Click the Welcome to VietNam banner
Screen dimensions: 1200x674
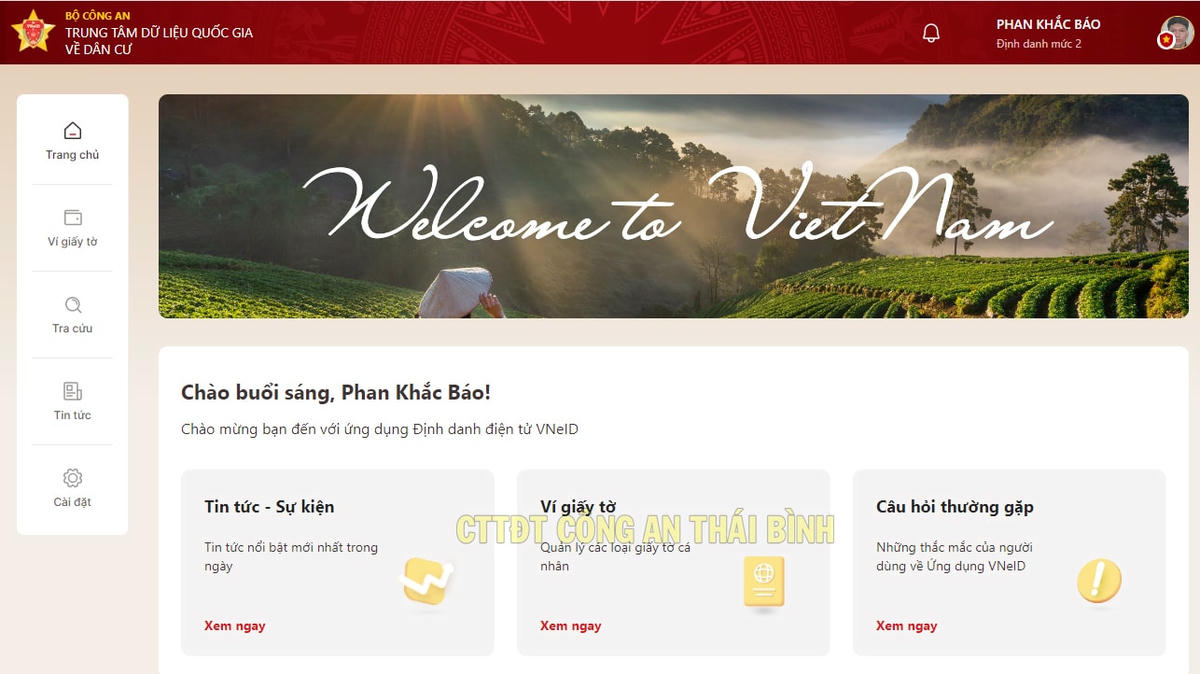tap(674, 206)
